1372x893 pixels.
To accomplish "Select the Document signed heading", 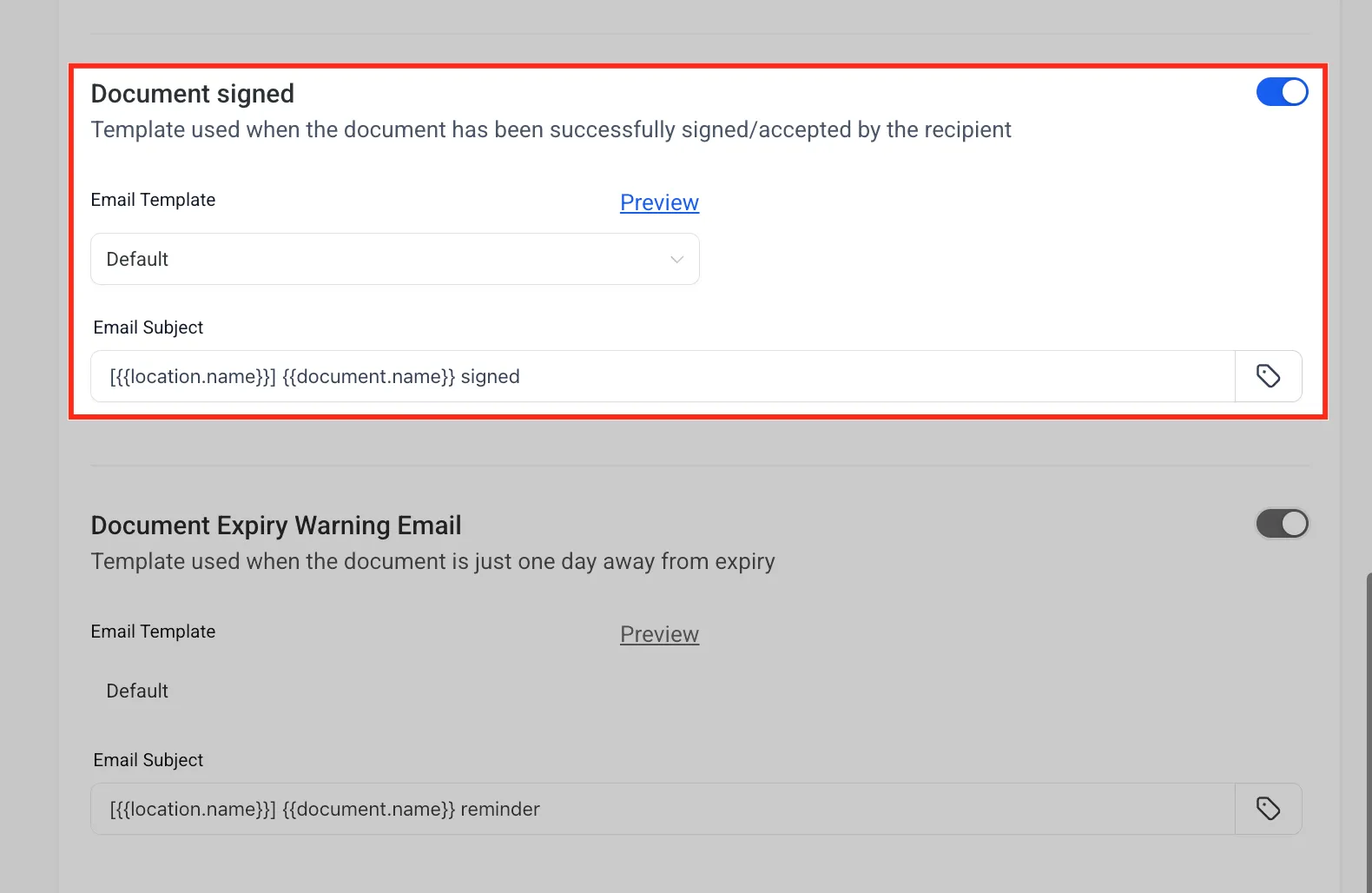I will (x=193, y=94).
